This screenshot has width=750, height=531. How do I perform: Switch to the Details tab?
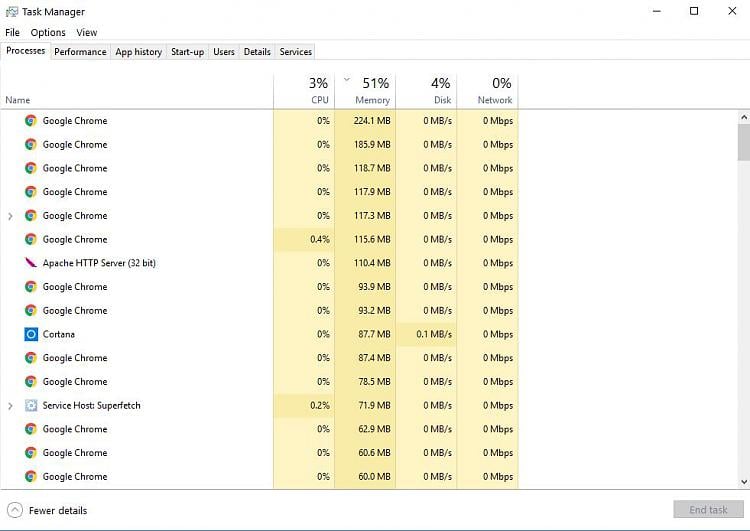coord(257,52)
